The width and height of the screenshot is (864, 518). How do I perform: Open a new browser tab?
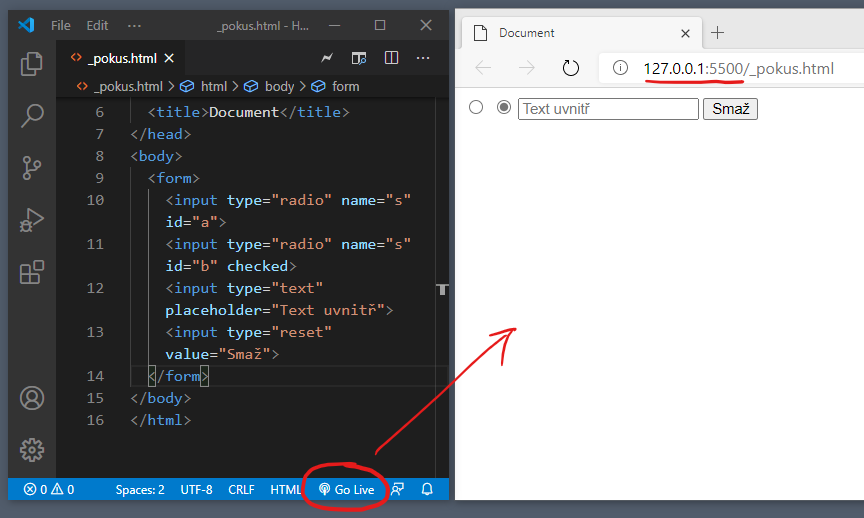[x=717, y=33]
